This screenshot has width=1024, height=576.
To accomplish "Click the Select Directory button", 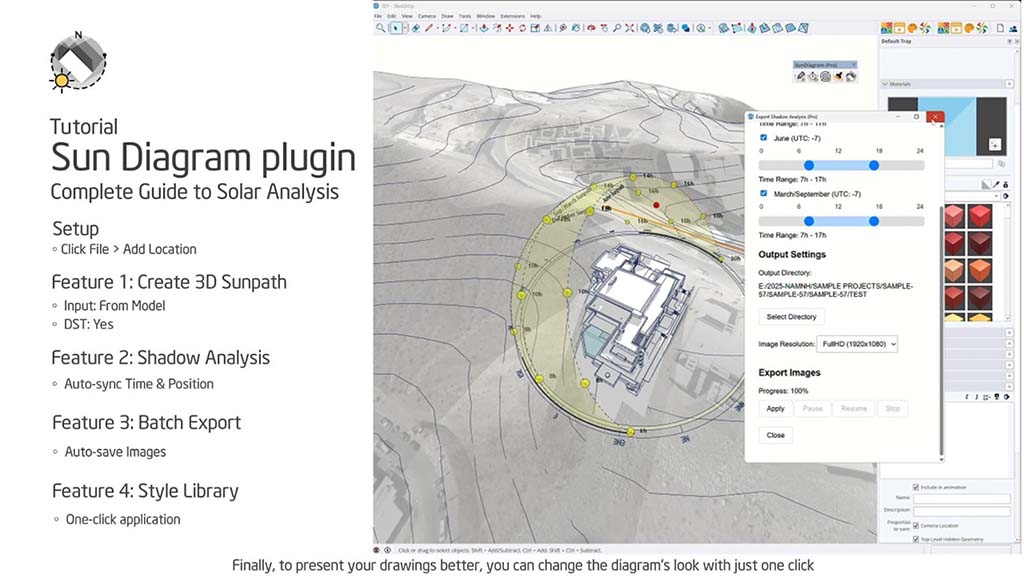I will (791, 316).
